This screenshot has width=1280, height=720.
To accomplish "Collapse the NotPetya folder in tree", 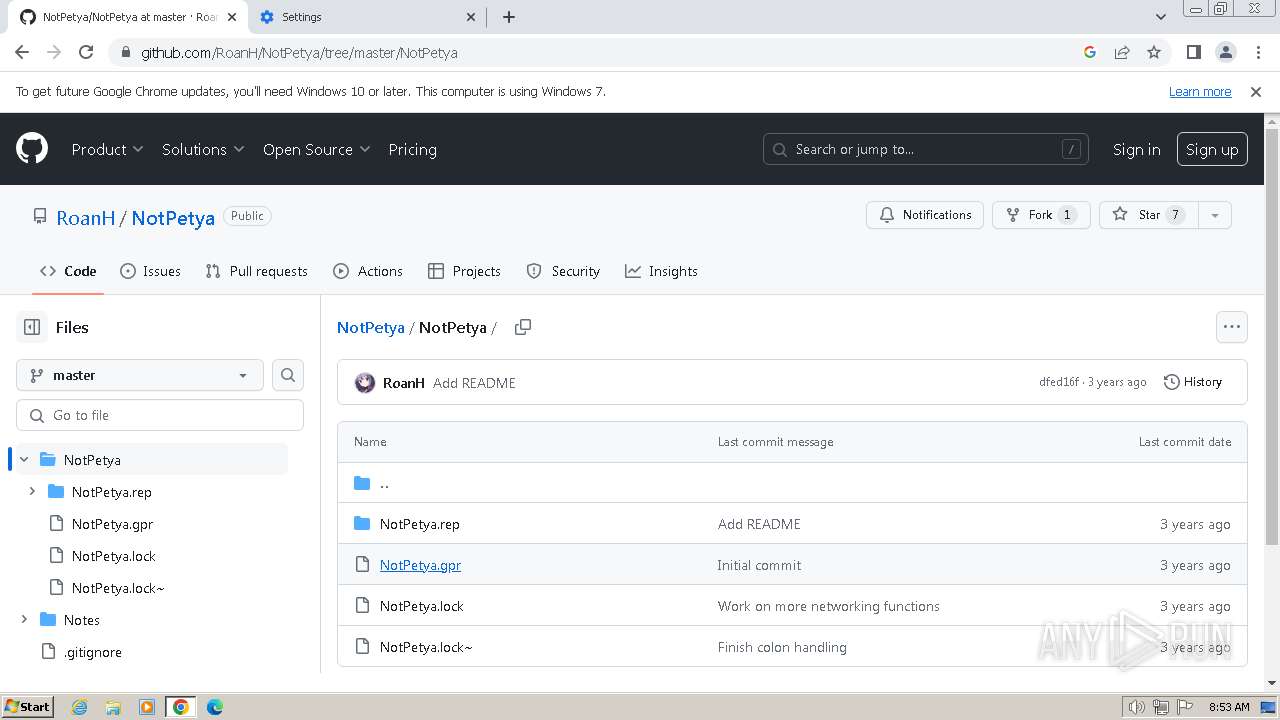I will [24, 460].
